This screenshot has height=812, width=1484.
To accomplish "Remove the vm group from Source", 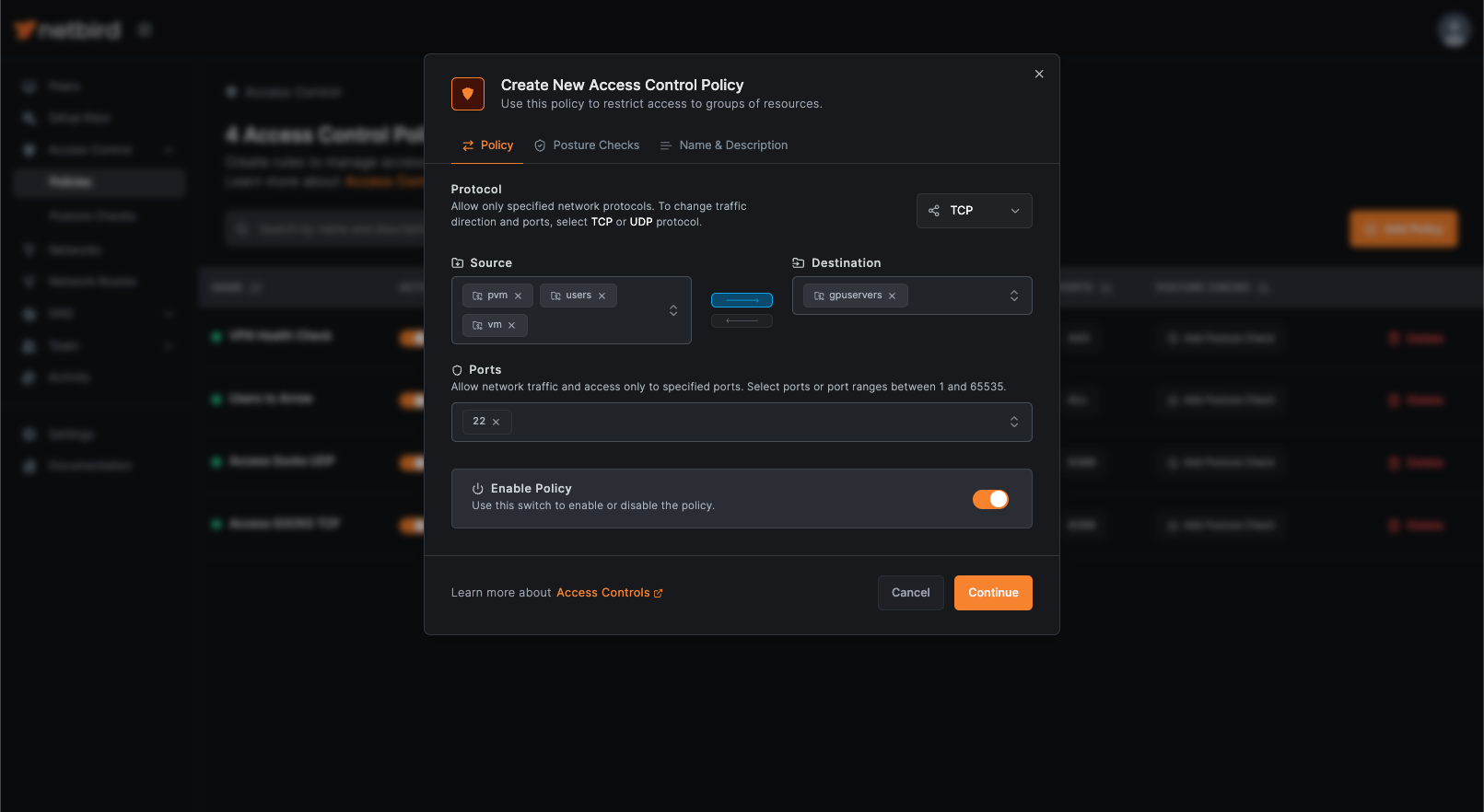I will point(511,325).
